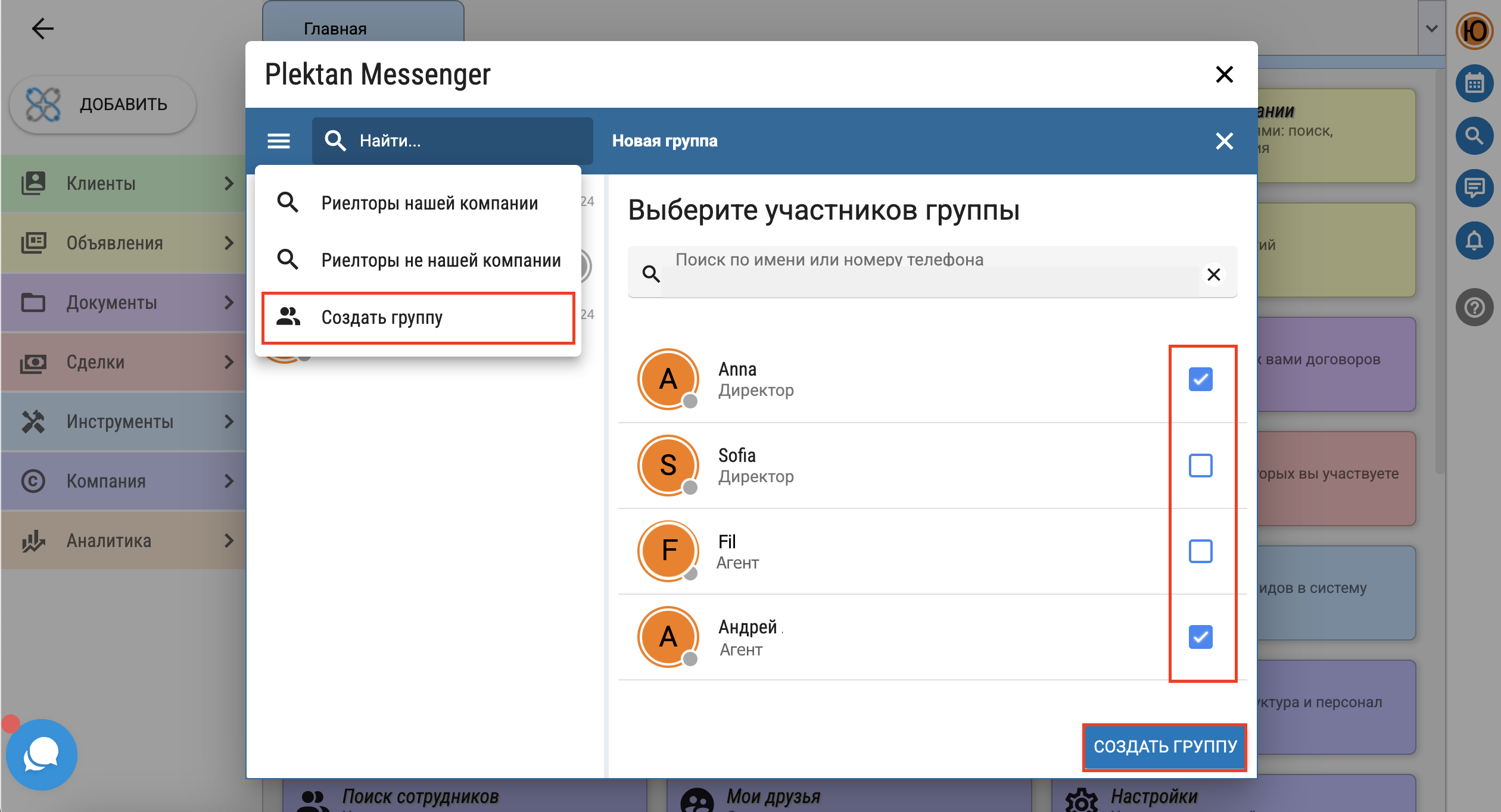Click the Андрей Агент name text

[750, 638]
